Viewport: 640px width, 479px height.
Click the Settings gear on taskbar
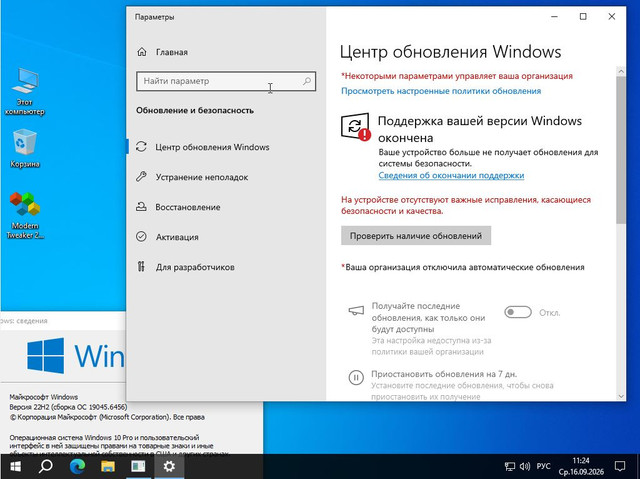(169, 466)
